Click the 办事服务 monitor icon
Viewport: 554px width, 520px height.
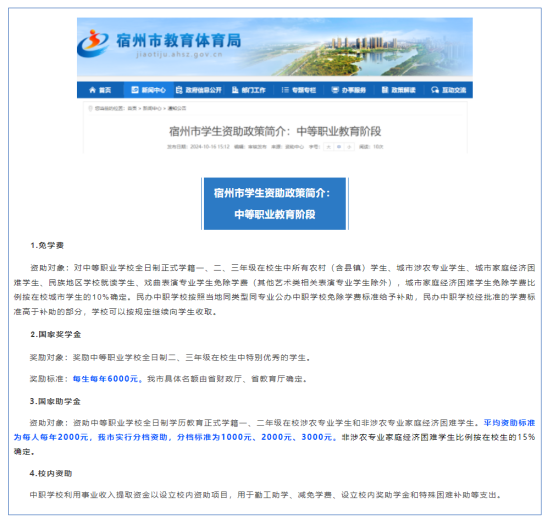pos(335,90)
